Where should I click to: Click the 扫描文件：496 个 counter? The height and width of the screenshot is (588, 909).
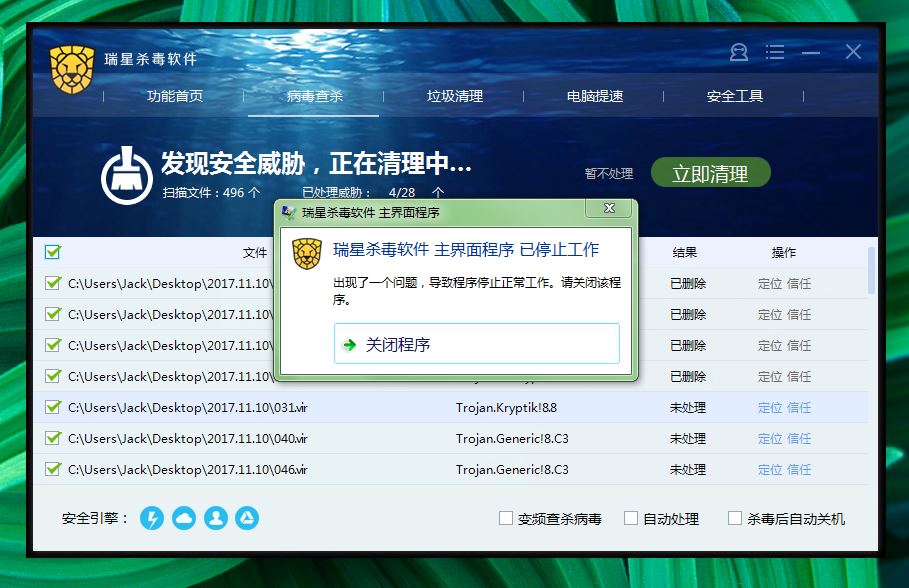click(211, 193)
